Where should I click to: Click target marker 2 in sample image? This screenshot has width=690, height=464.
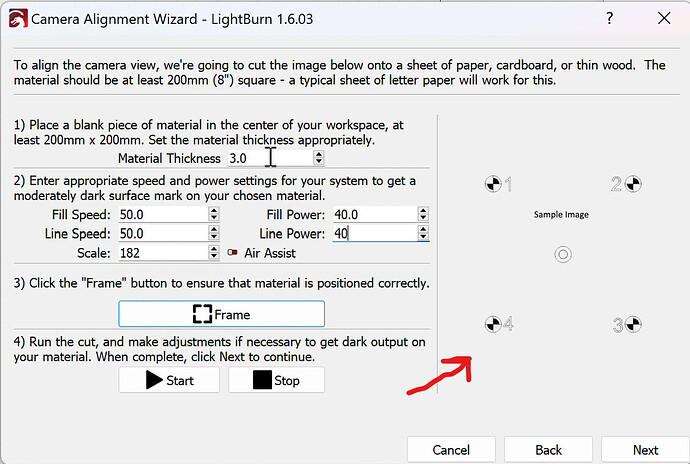point(633,184)
